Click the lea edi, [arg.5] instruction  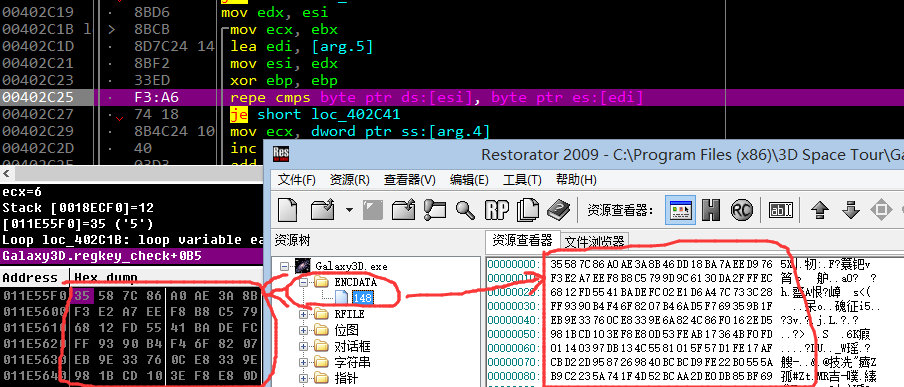pyautogui.click(x=302, y=46)
